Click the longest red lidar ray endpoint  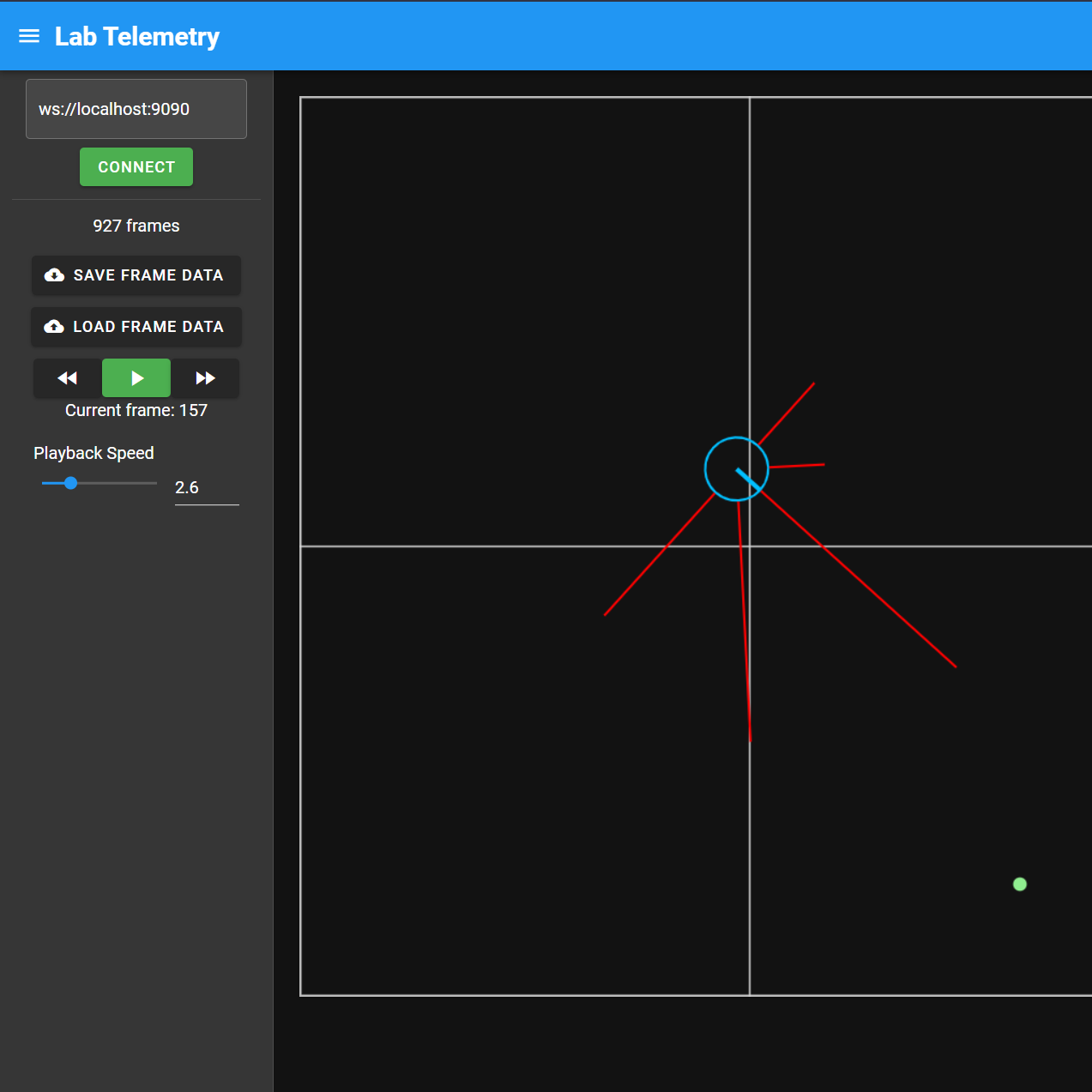point(956,667)
